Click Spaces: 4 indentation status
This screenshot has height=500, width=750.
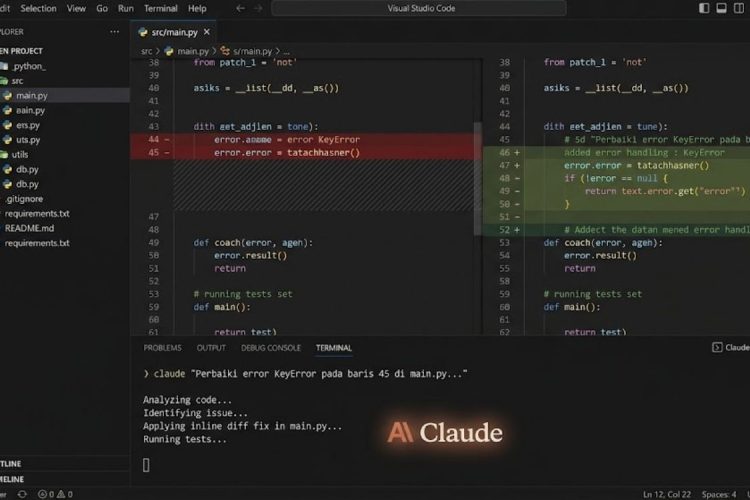coord(719,494)
